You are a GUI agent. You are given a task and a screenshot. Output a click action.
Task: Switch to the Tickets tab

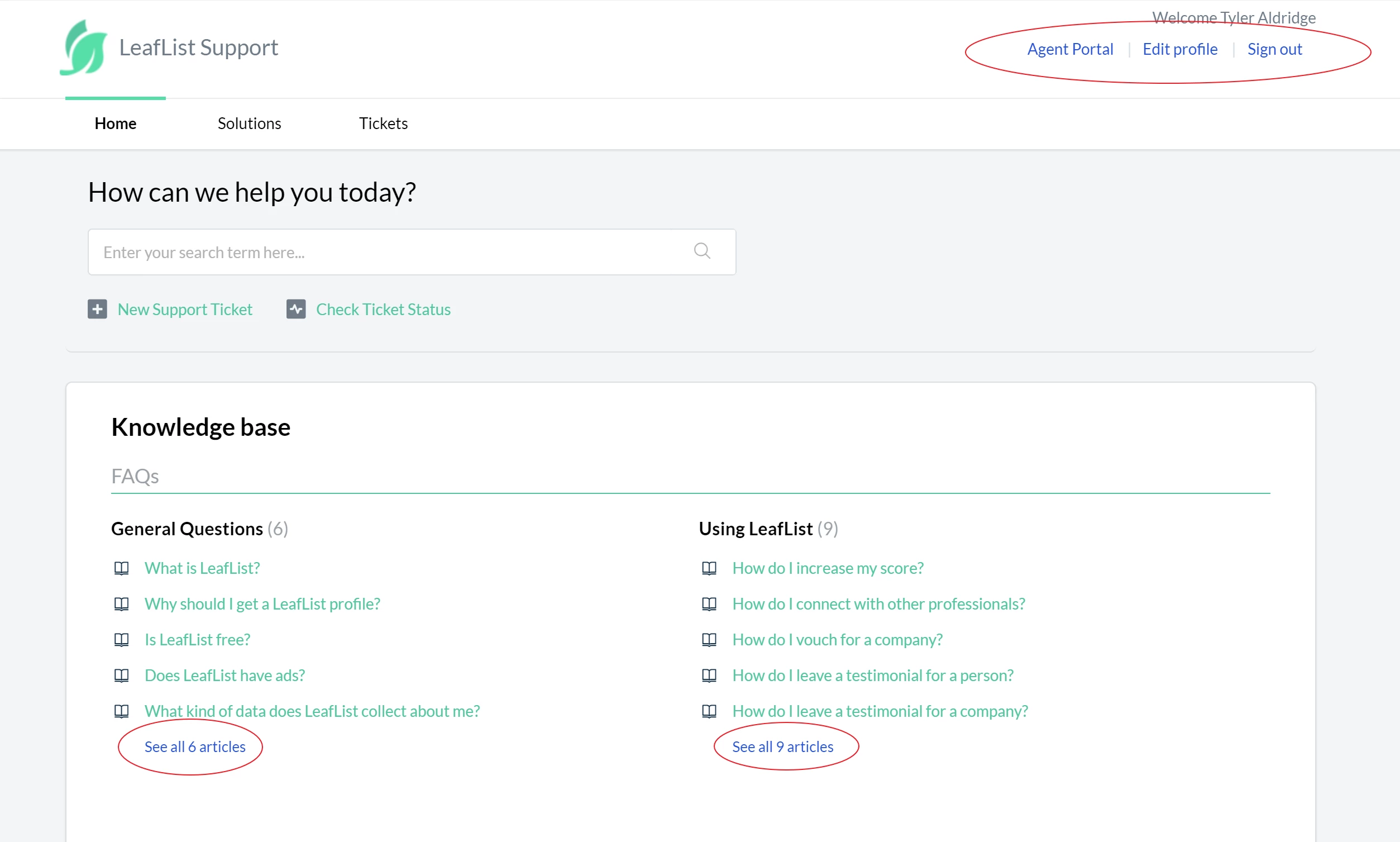point(383,123)
